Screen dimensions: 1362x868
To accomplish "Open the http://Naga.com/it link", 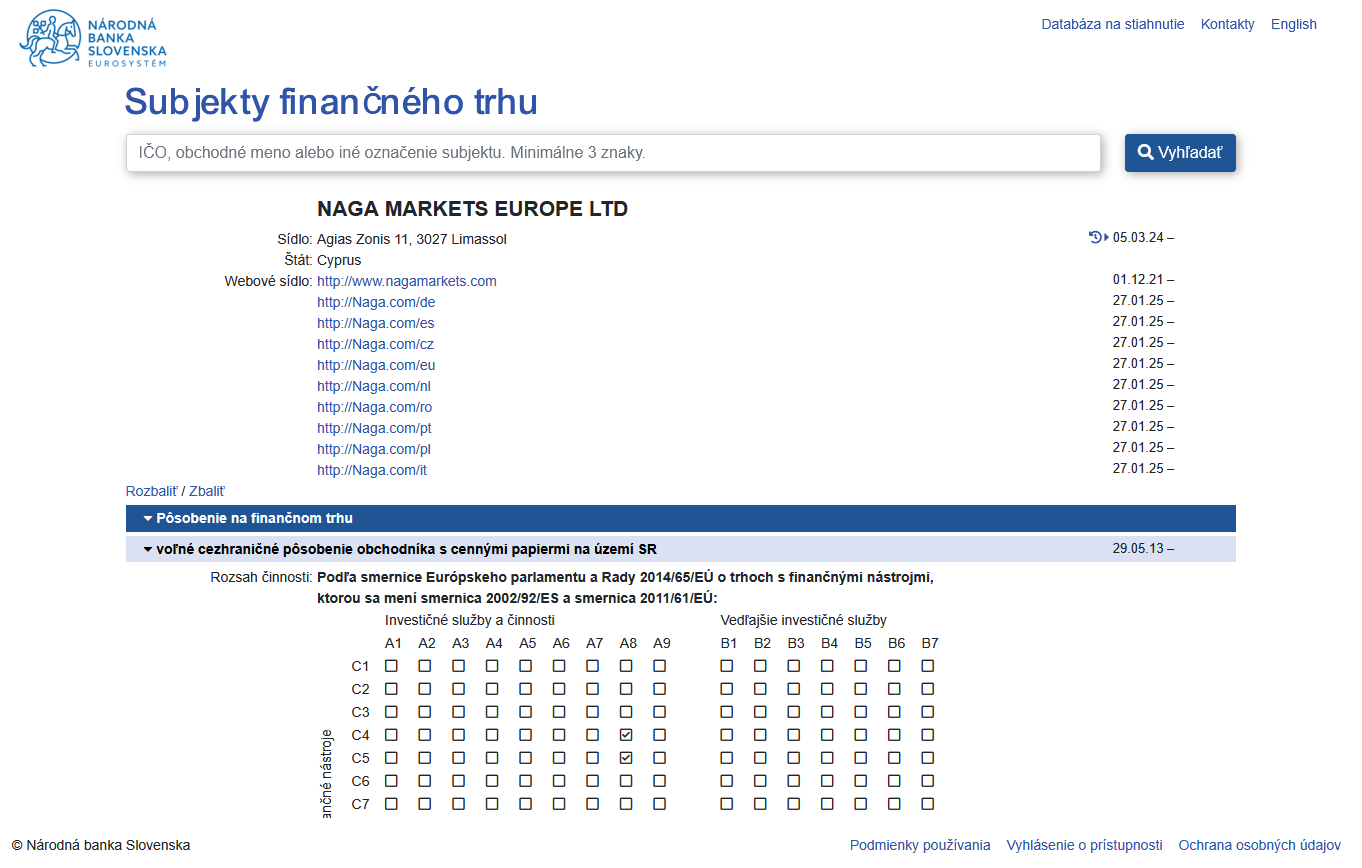I will tap(372, 470).
